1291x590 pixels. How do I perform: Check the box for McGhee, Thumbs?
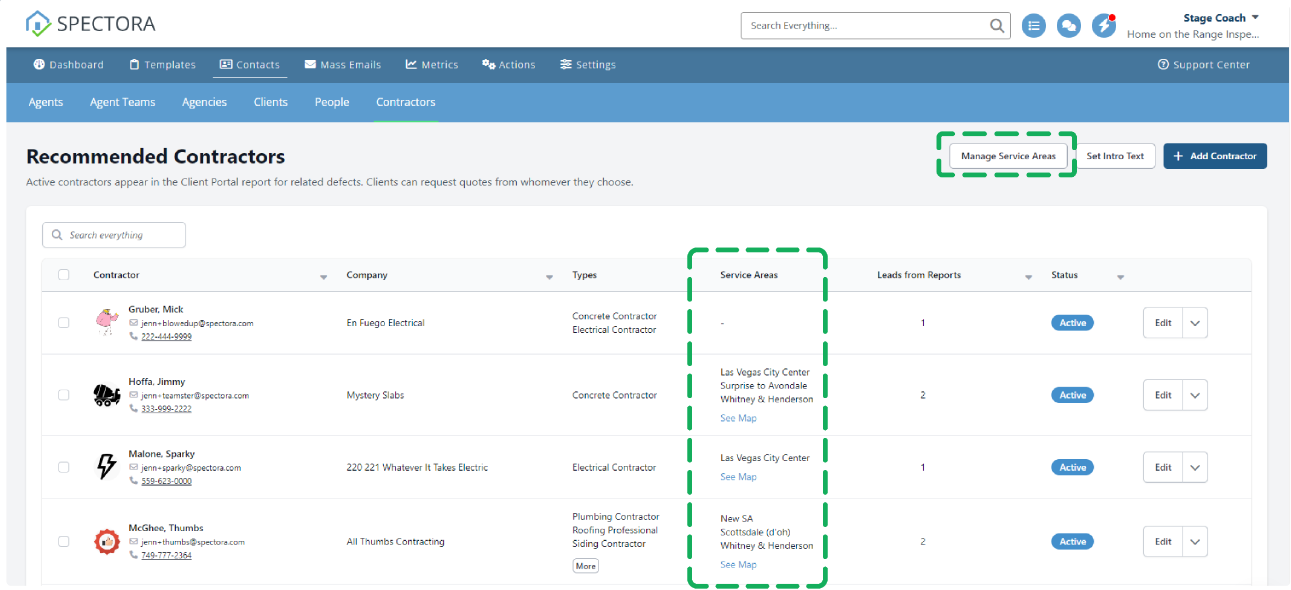64,541
